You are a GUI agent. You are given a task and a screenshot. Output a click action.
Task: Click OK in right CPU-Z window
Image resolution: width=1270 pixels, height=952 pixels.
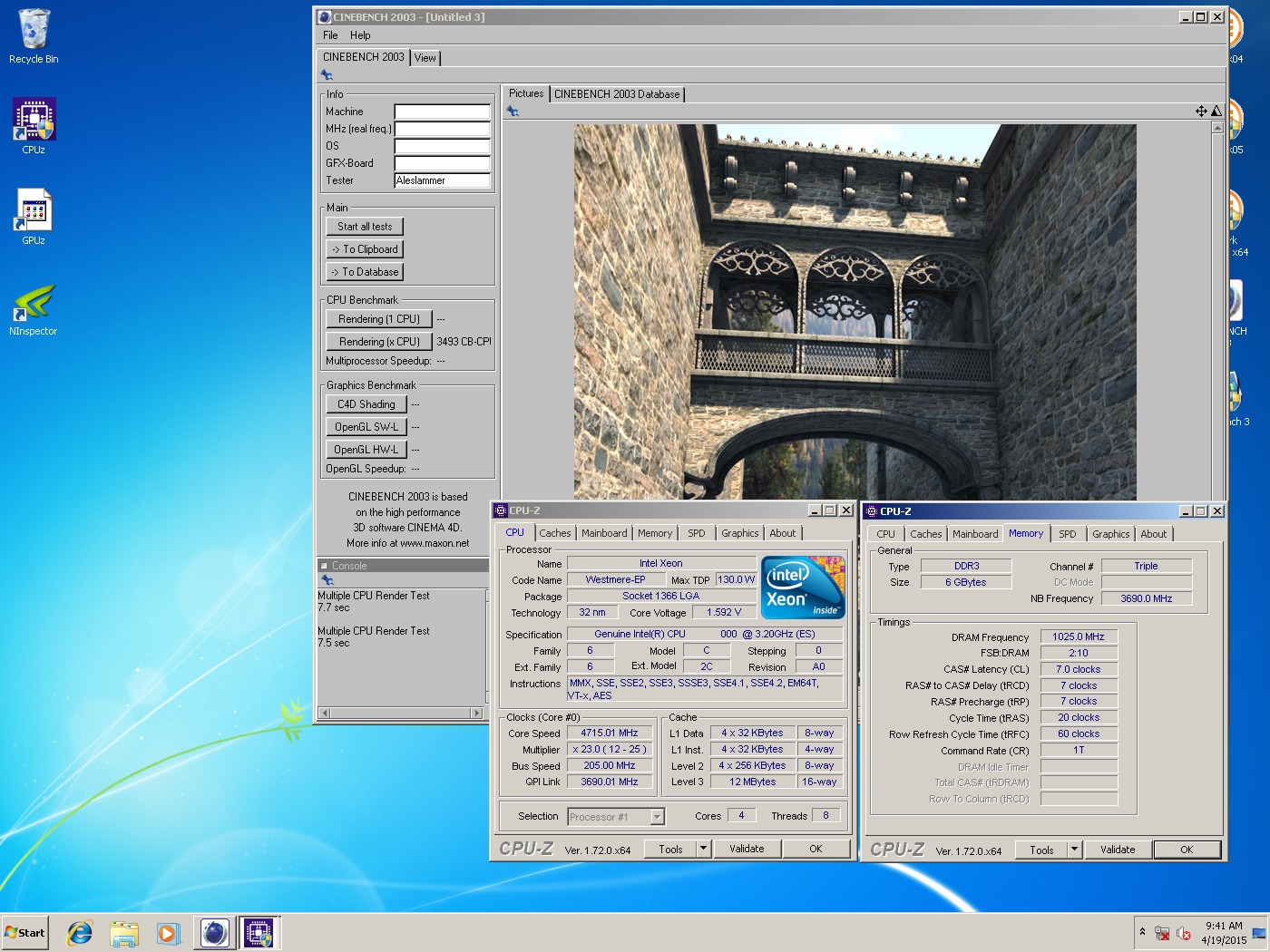(x=1187, y=850)
